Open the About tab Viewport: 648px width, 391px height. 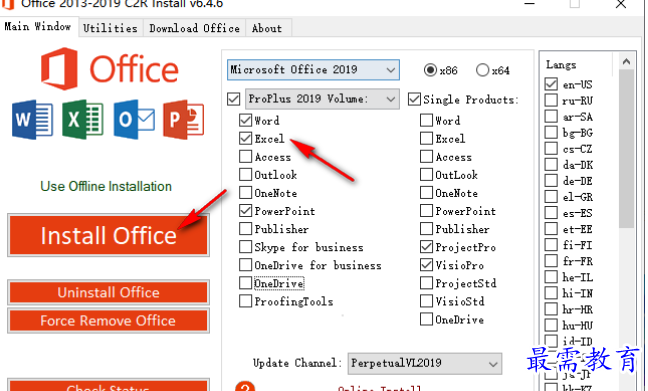(267, 28)
